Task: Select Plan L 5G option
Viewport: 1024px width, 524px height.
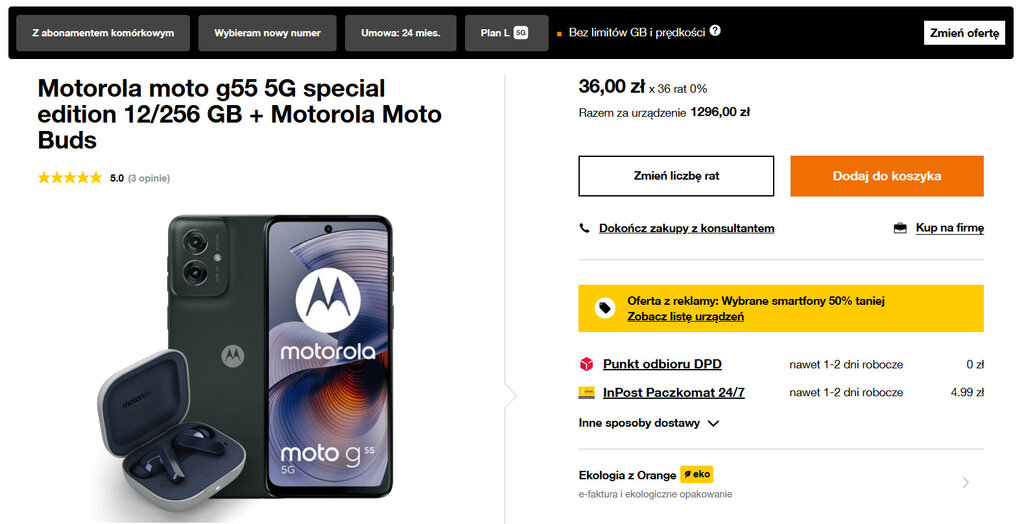Action: tap(504, 33)
